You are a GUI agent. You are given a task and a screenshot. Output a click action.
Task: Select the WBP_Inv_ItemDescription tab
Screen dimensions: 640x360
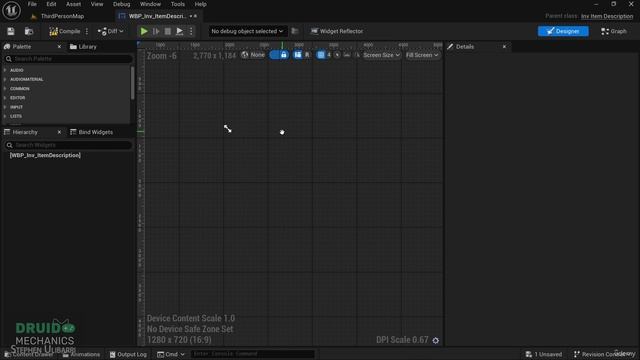(x=157, y=16)
